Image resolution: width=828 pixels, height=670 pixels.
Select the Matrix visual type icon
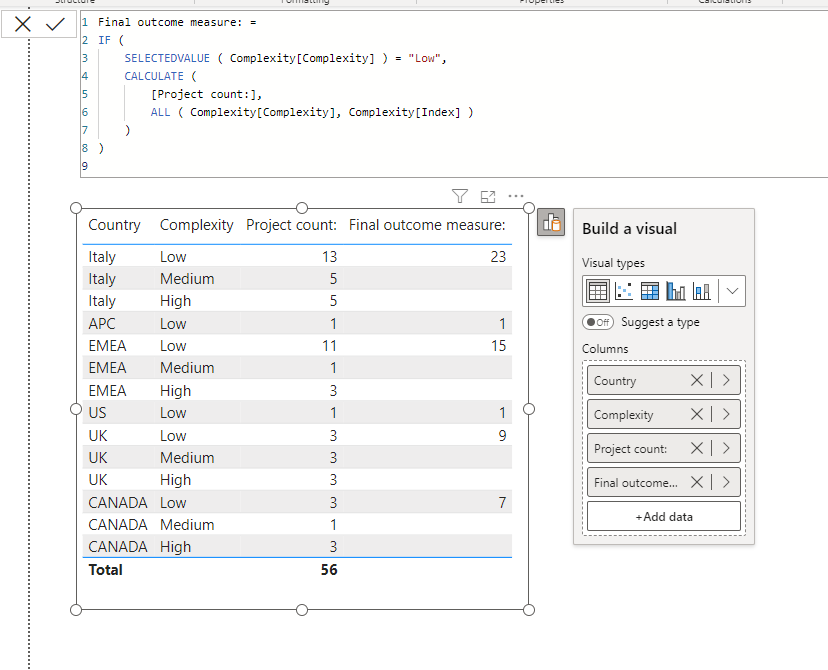[650, 291]
